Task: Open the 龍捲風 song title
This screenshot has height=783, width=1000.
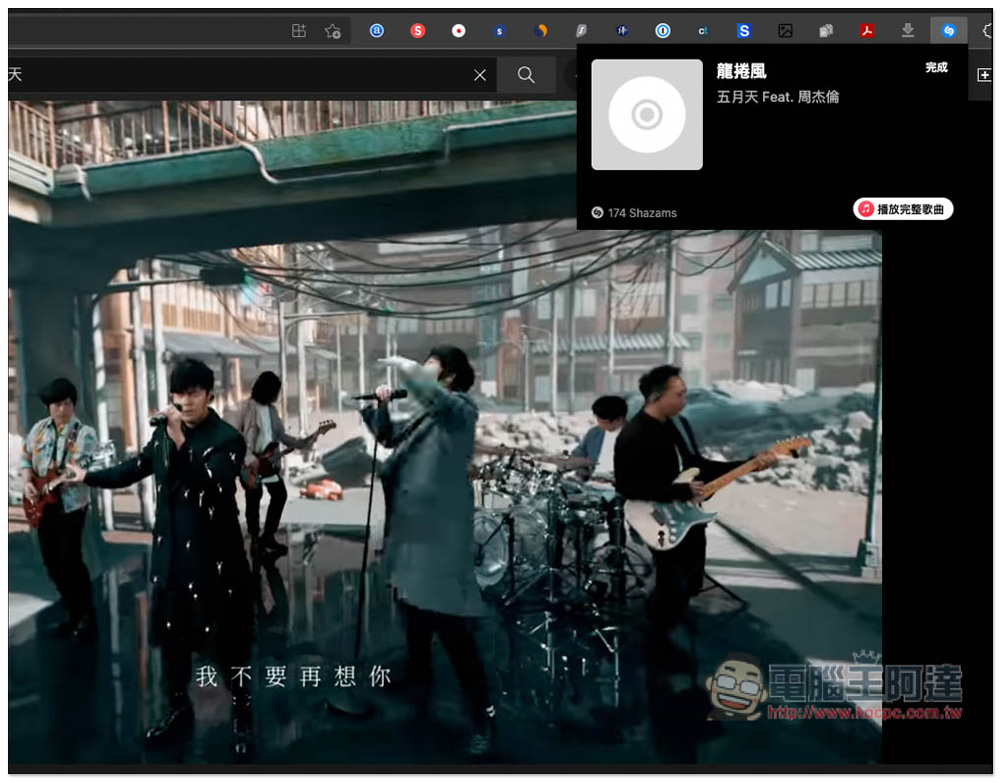Action: click(x=741, y=71)
